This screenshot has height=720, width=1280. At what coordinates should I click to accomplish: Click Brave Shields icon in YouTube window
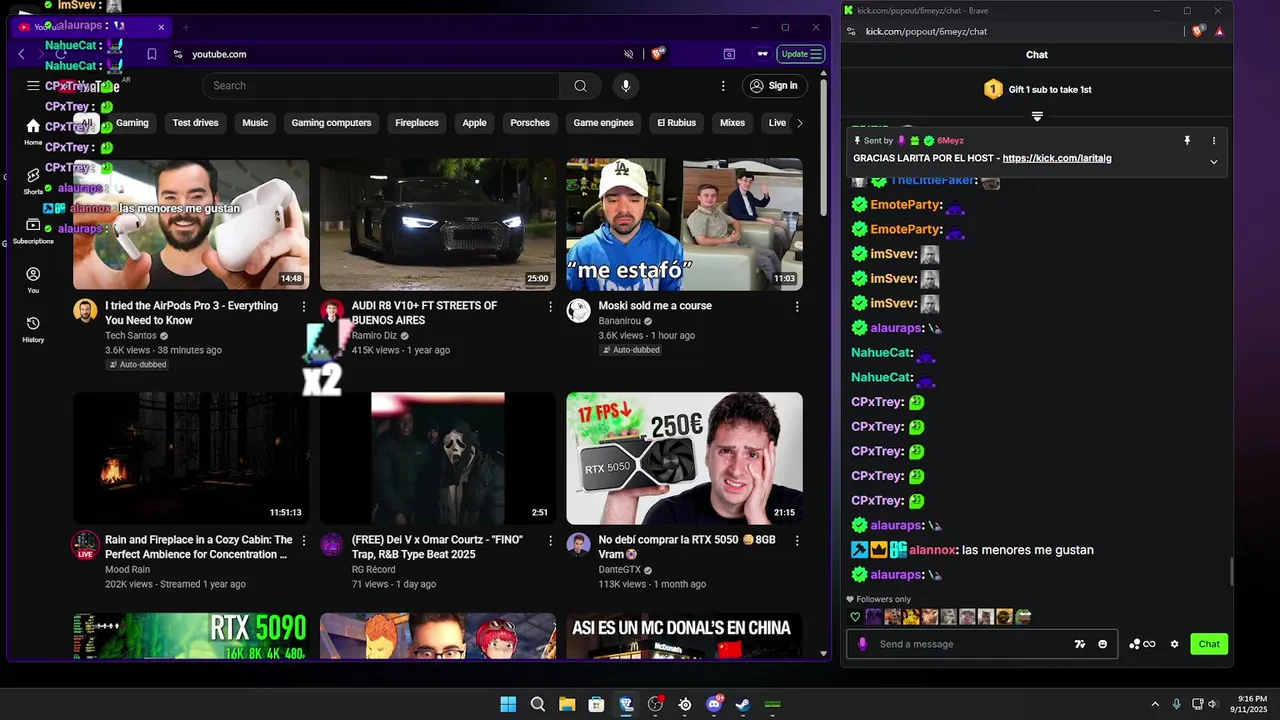658,54
